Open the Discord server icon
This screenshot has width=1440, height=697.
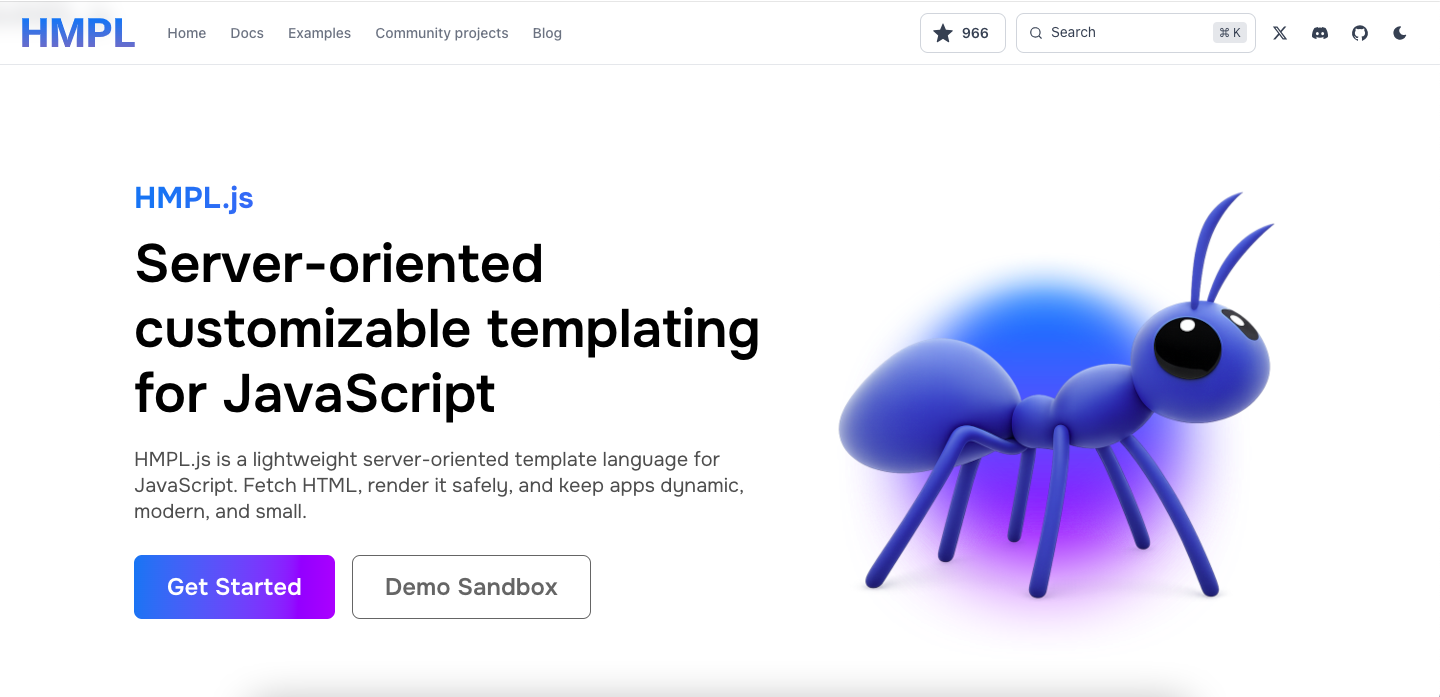1320,33
